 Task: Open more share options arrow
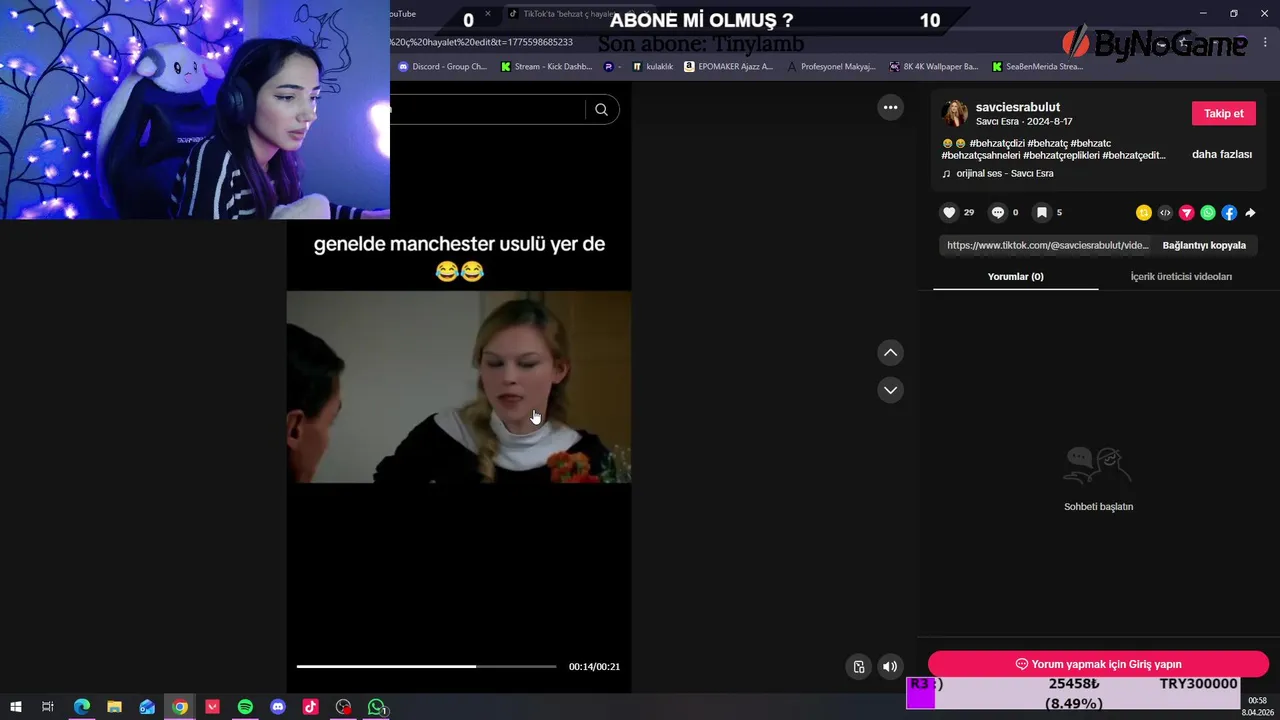1250,213
